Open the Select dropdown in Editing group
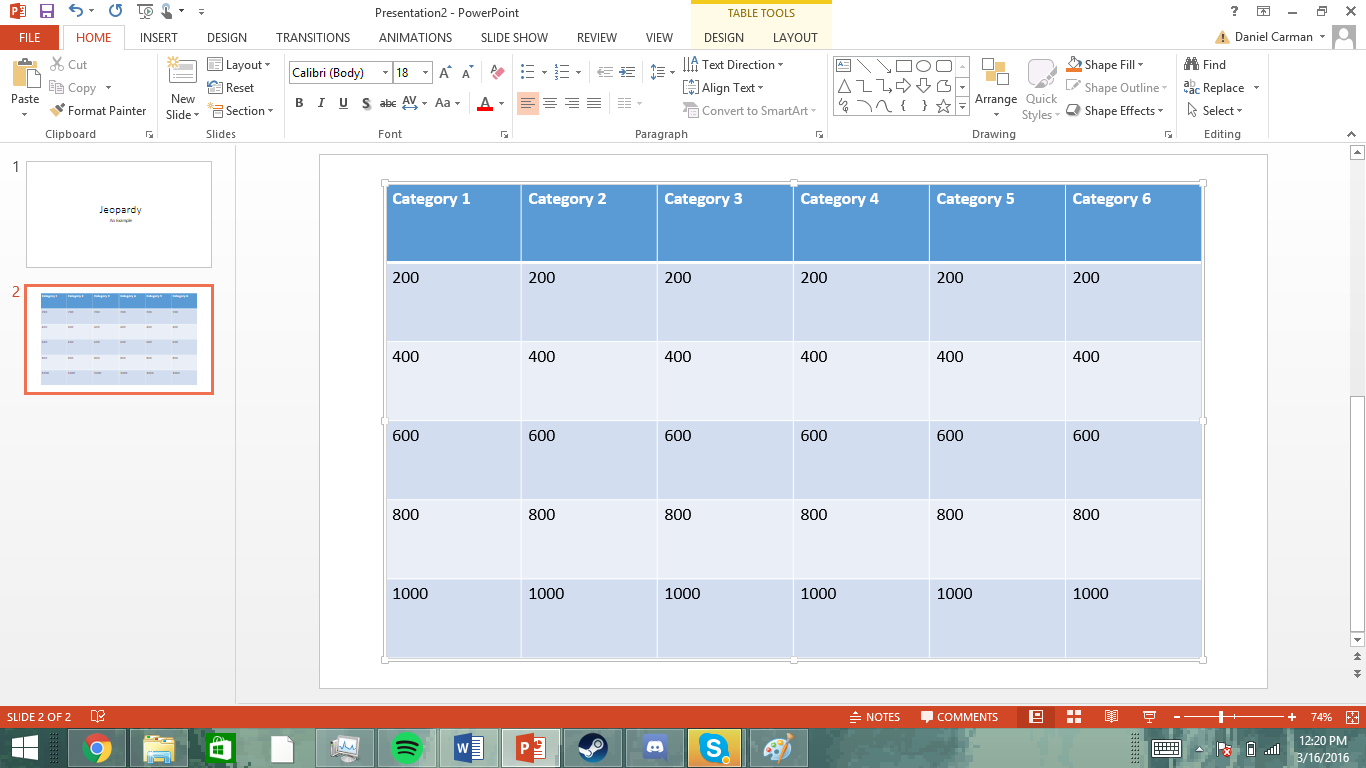The width and height of the screenshot is (1366, 768). pos(1215,111)
